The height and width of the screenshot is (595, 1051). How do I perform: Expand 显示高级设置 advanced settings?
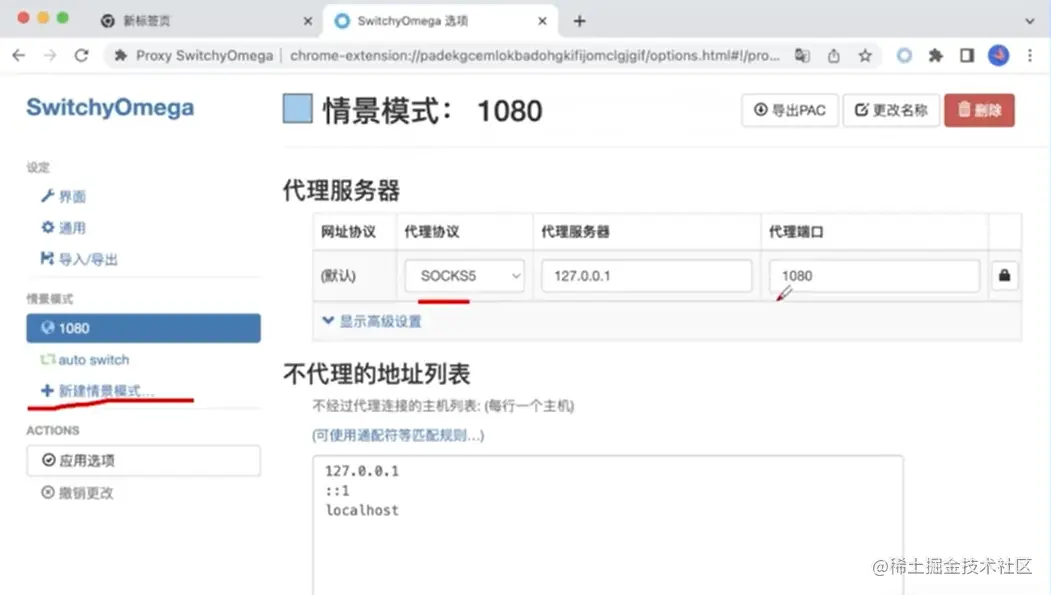click(372, 321)
